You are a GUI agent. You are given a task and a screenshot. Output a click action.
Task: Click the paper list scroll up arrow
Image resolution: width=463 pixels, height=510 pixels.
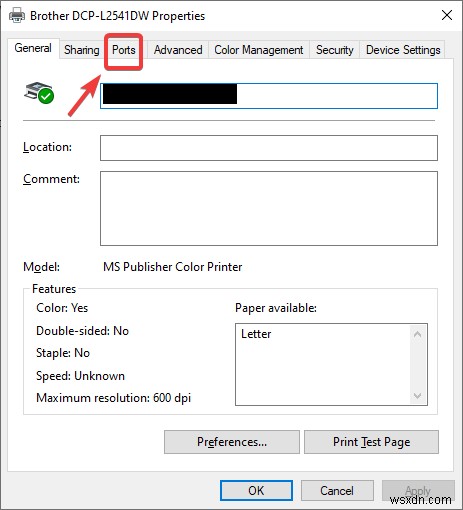pyautogui.click(x=417, y=334)
